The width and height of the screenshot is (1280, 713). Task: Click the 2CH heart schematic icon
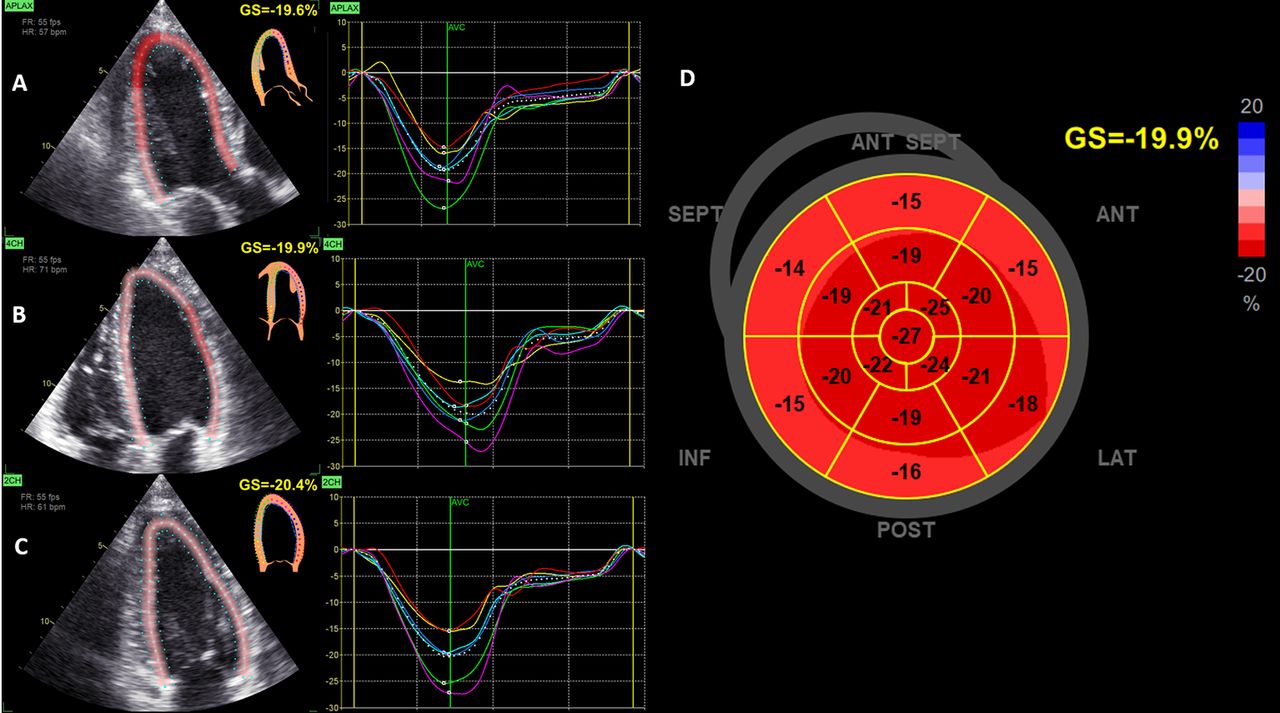pos(278,534)
